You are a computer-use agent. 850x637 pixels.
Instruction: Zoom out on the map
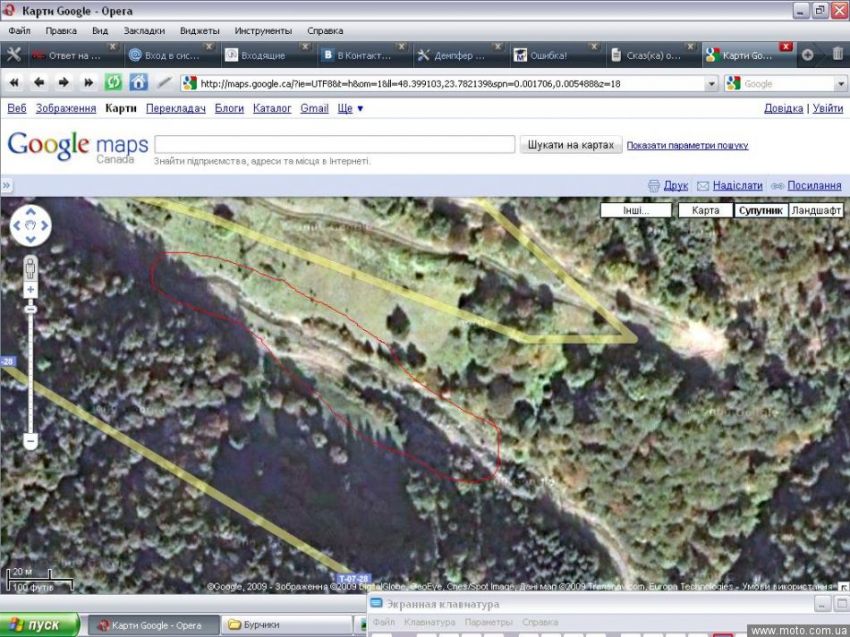point(30,441)
